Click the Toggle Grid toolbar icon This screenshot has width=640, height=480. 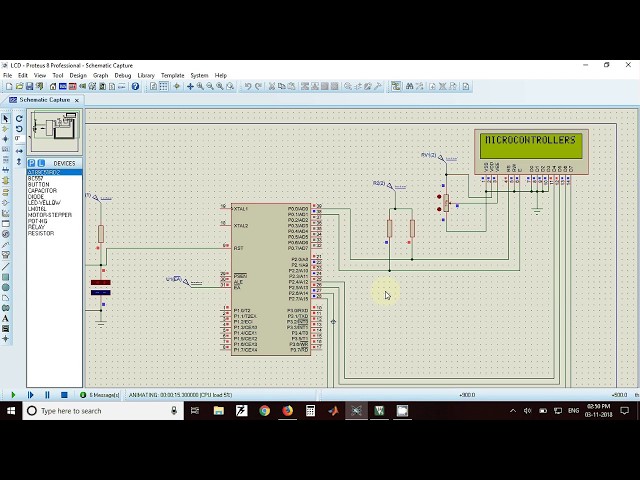click(165, 87)
